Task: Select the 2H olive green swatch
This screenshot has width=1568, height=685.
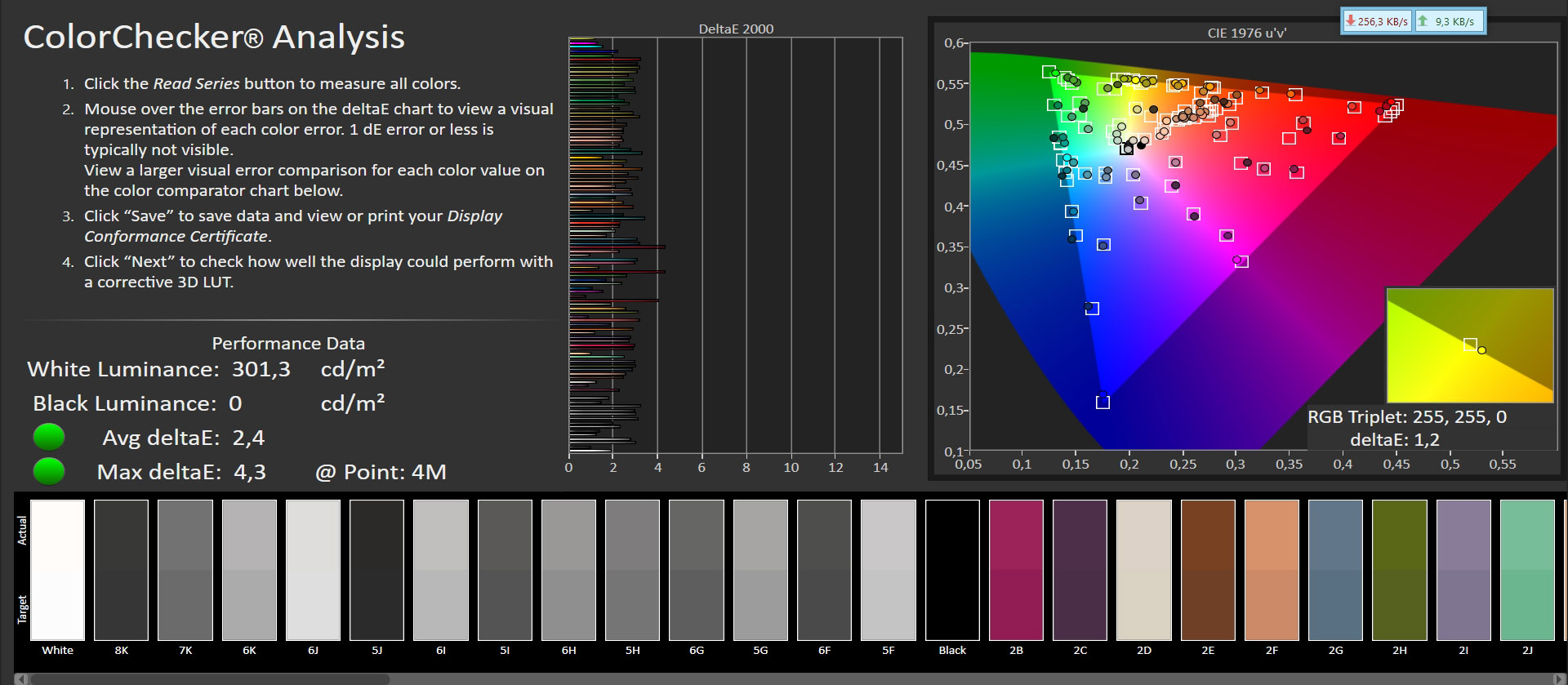Action: point(1399,570)
